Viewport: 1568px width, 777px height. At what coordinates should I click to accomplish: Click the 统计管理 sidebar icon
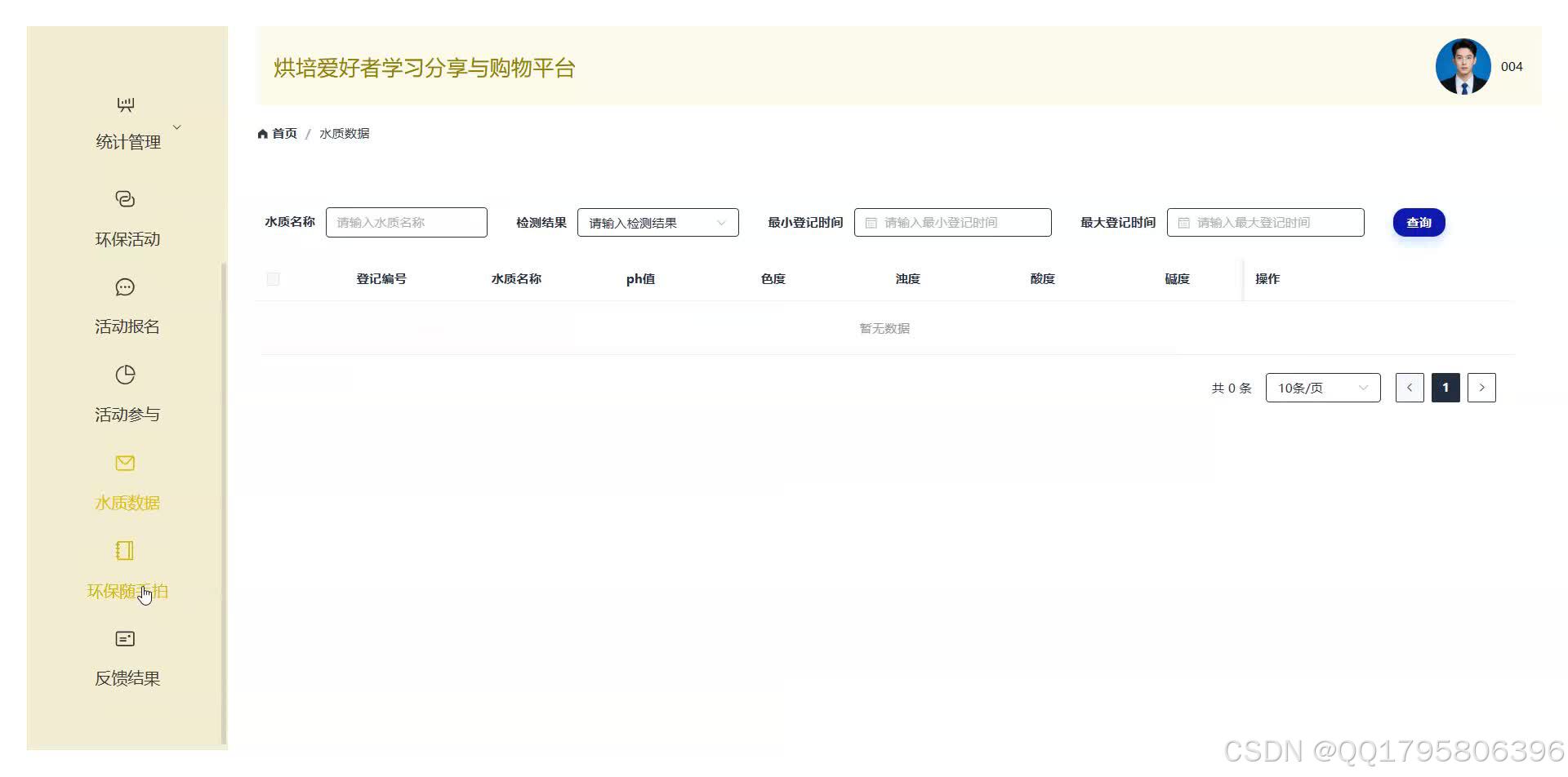point(125,104)
